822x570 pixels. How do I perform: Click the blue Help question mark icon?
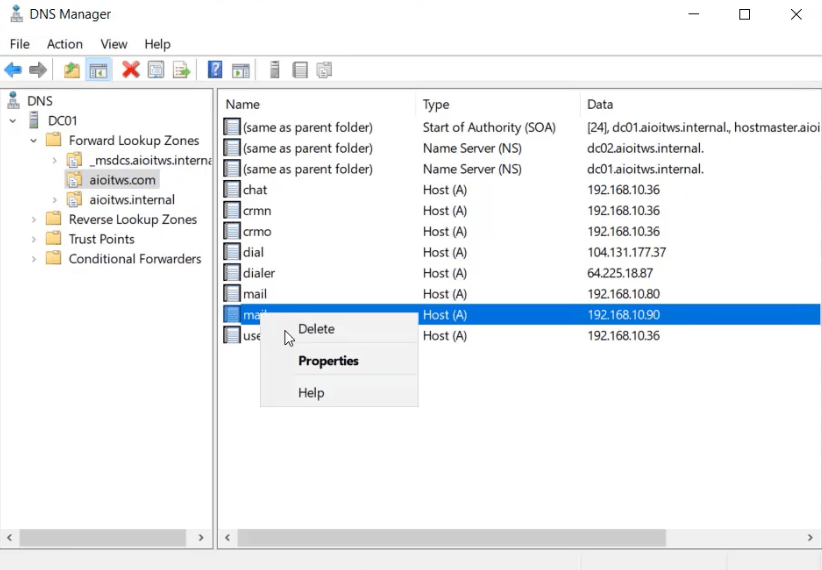[215, 70]
